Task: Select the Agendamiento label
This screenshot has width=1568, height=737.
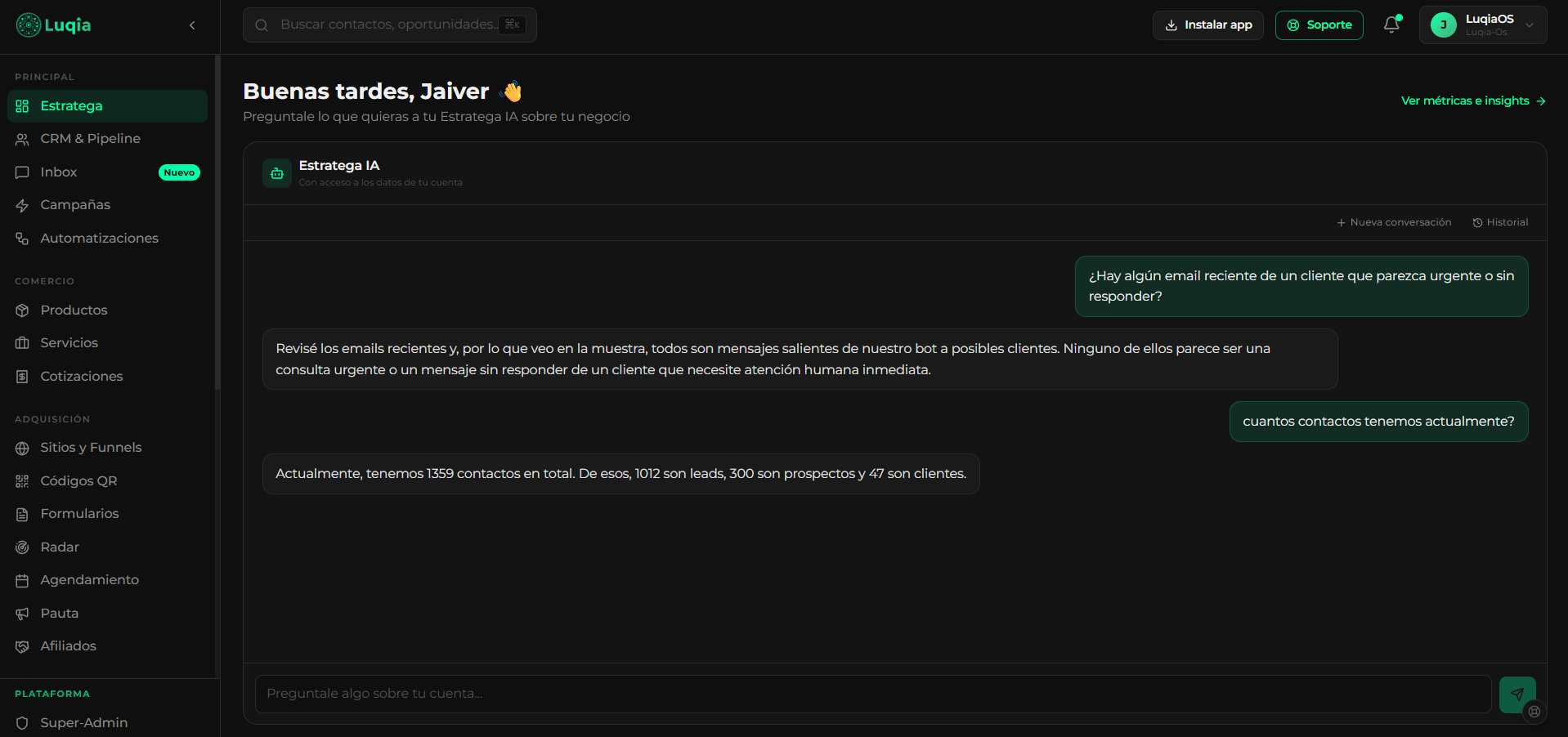Action: pos(90,580)
